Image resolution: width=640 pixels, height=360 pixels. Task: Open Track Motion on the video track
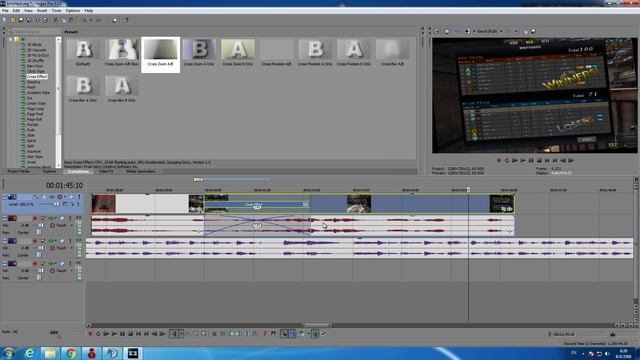pyautogui.click(x=43, y=197)
